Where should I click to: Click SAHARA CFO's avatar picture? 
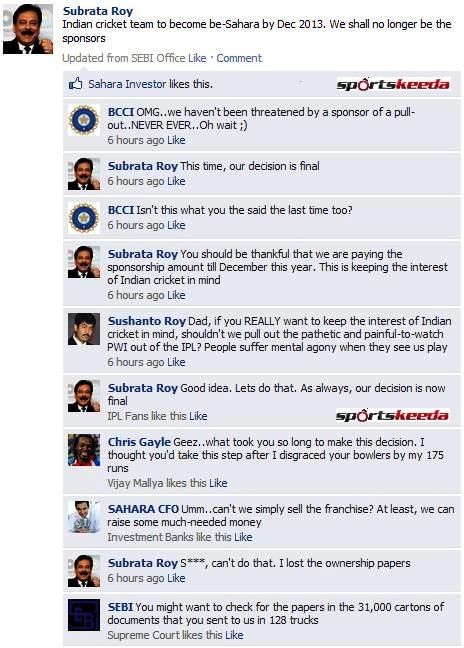pyautogui.click(x=84, y=517)
